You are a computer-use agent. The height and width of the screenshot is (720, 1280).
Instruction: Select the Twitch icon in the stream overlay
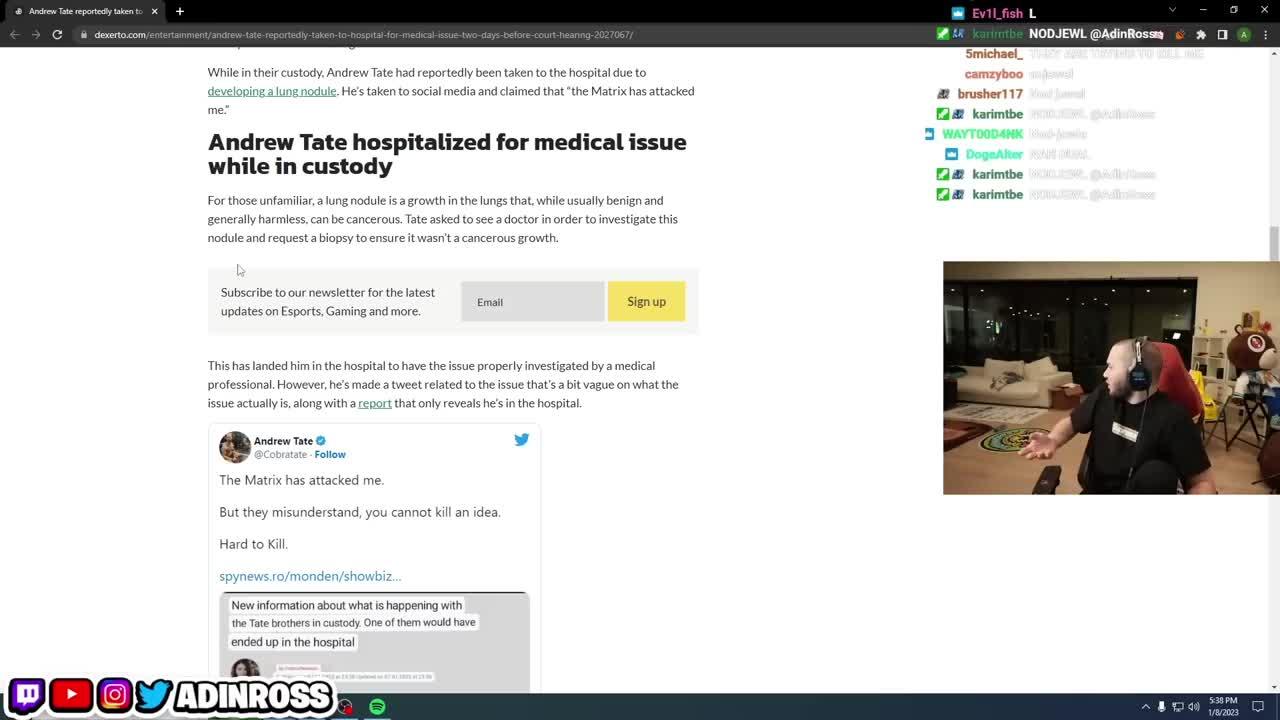[x=27, y=694]
